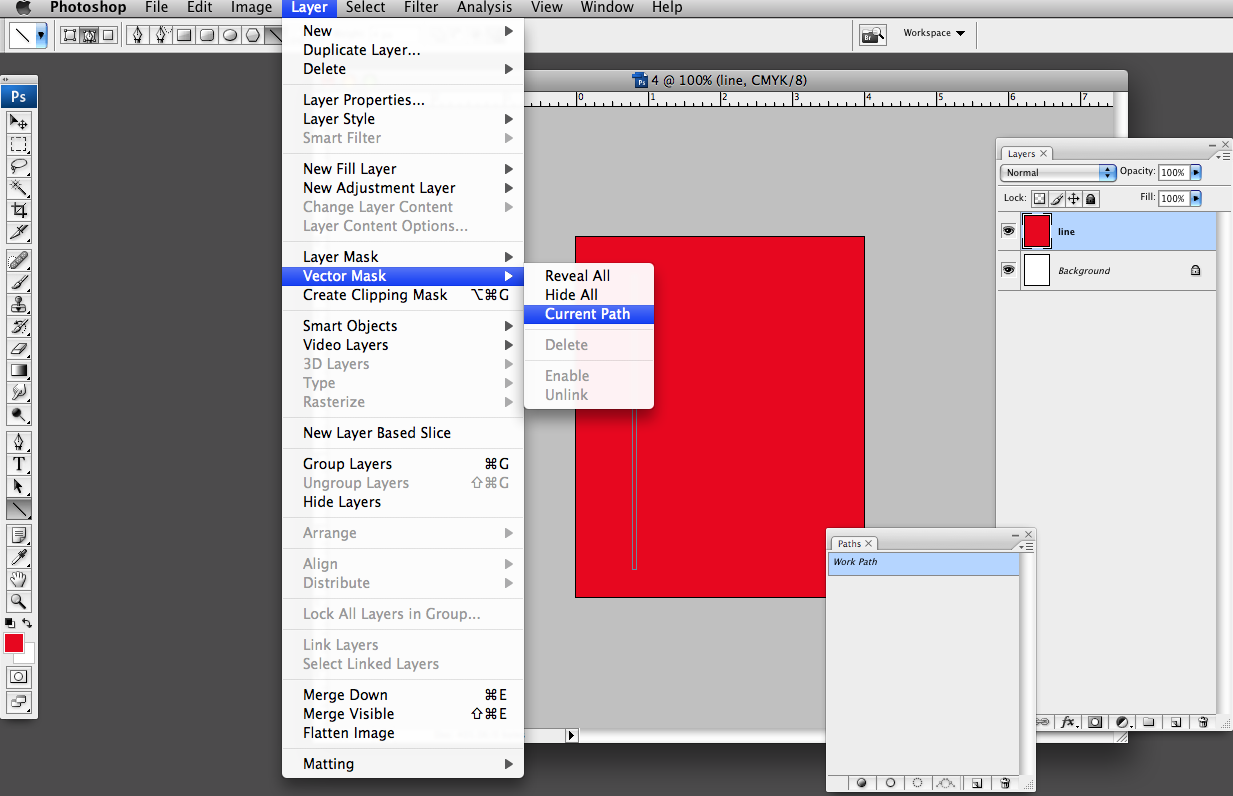Viewport: 1233px width, 796px height.
Task: Select the Lasso tool
Action: 19,166
